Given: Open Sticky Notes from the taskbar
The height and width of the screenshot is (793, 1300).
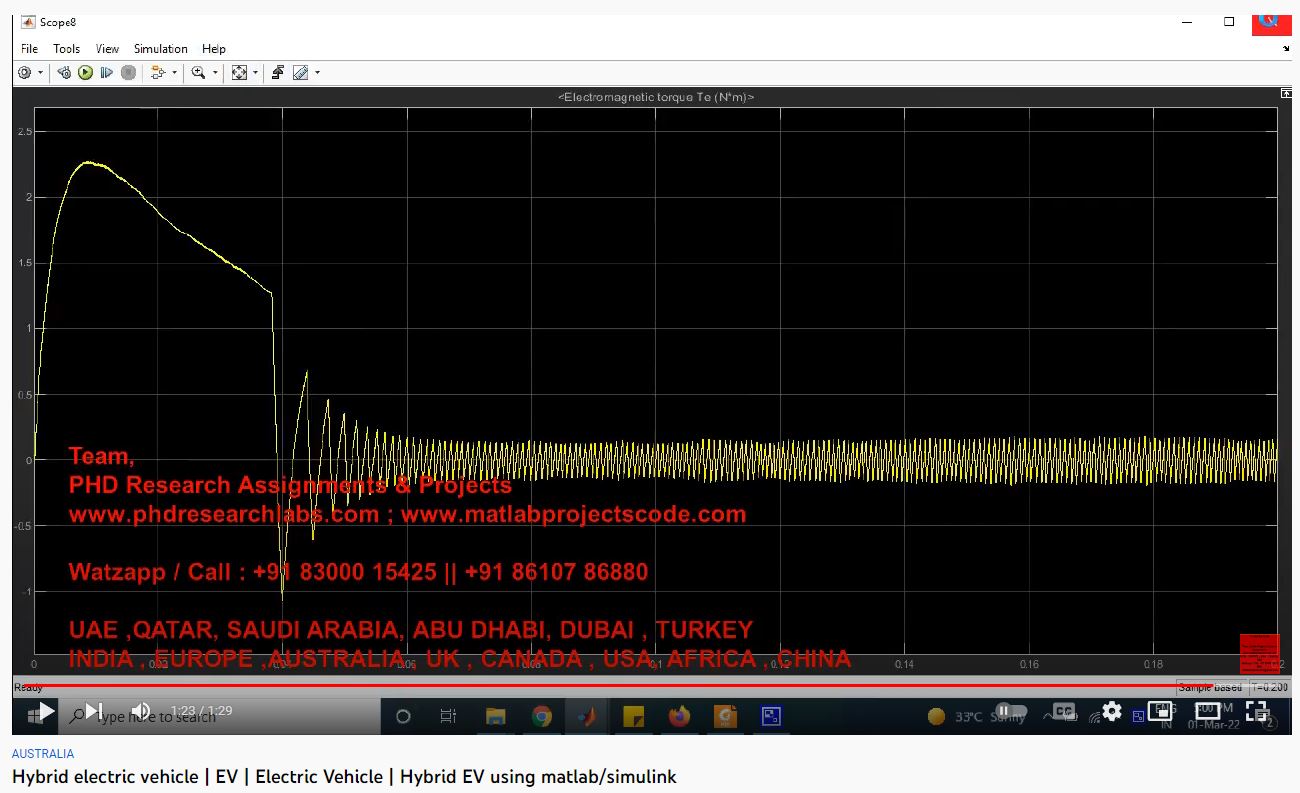Looking at the screenshot, I should (633, 716).
